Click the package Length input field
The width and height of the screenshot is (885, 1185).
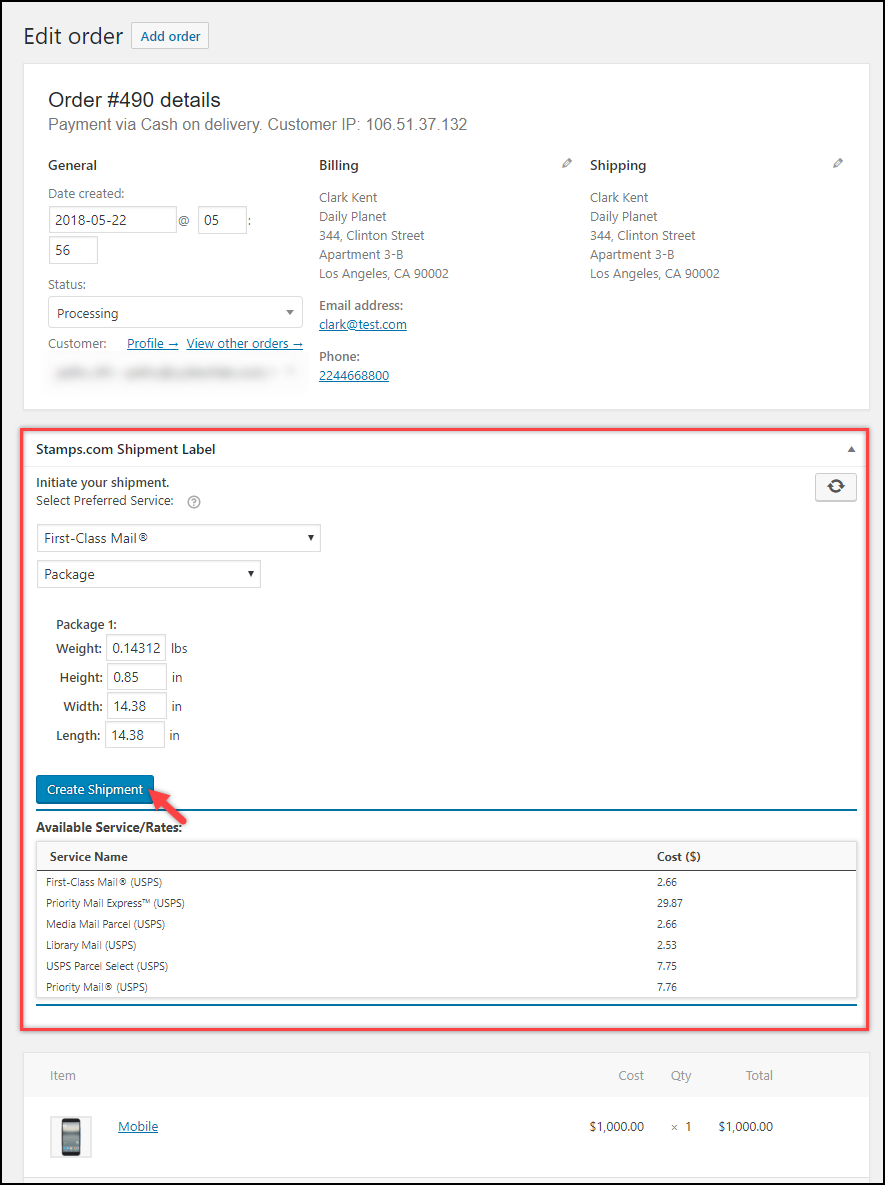pos(135,735)
